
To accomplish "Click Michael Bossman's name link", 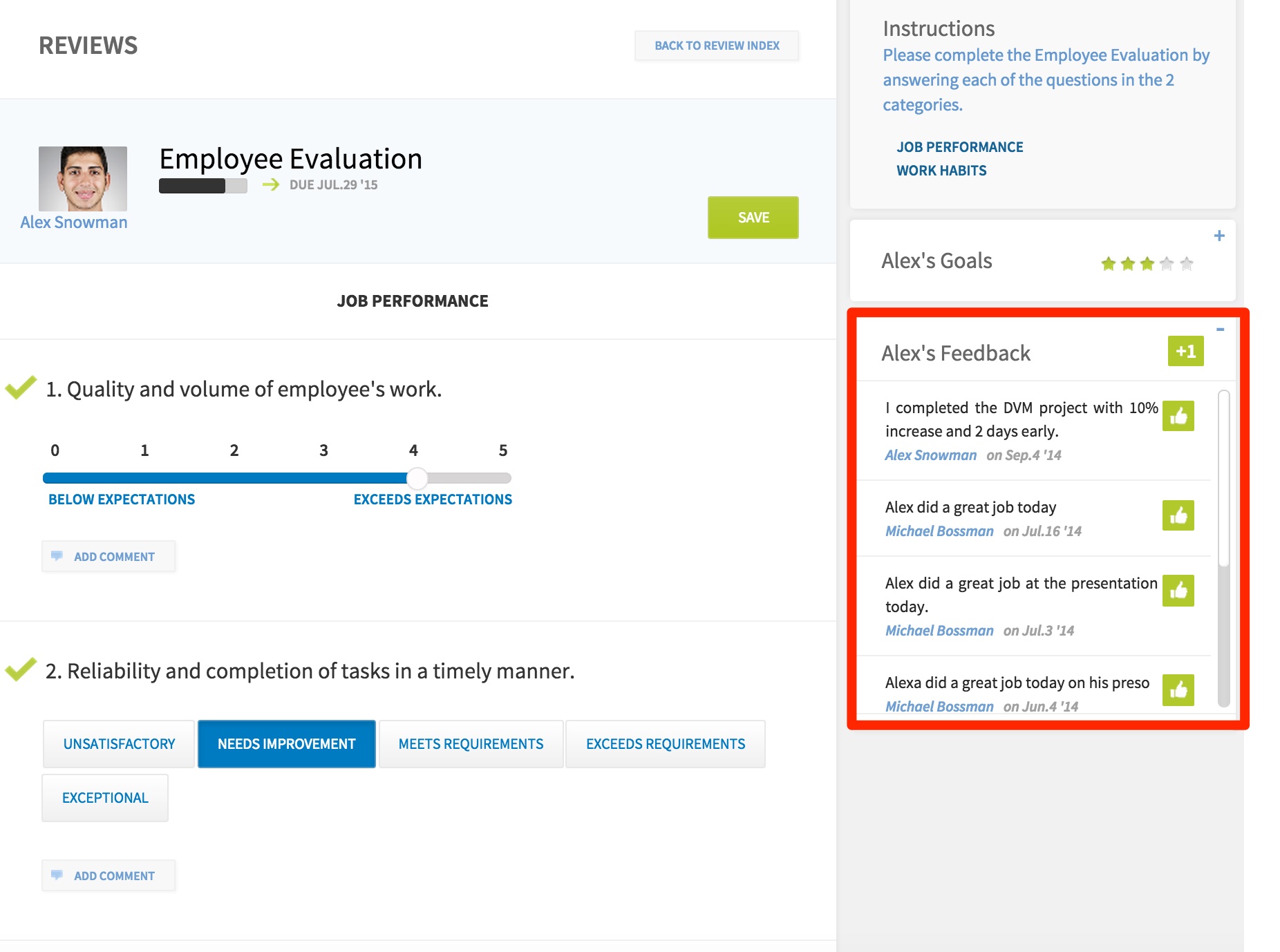I will [x=939, y=531].
